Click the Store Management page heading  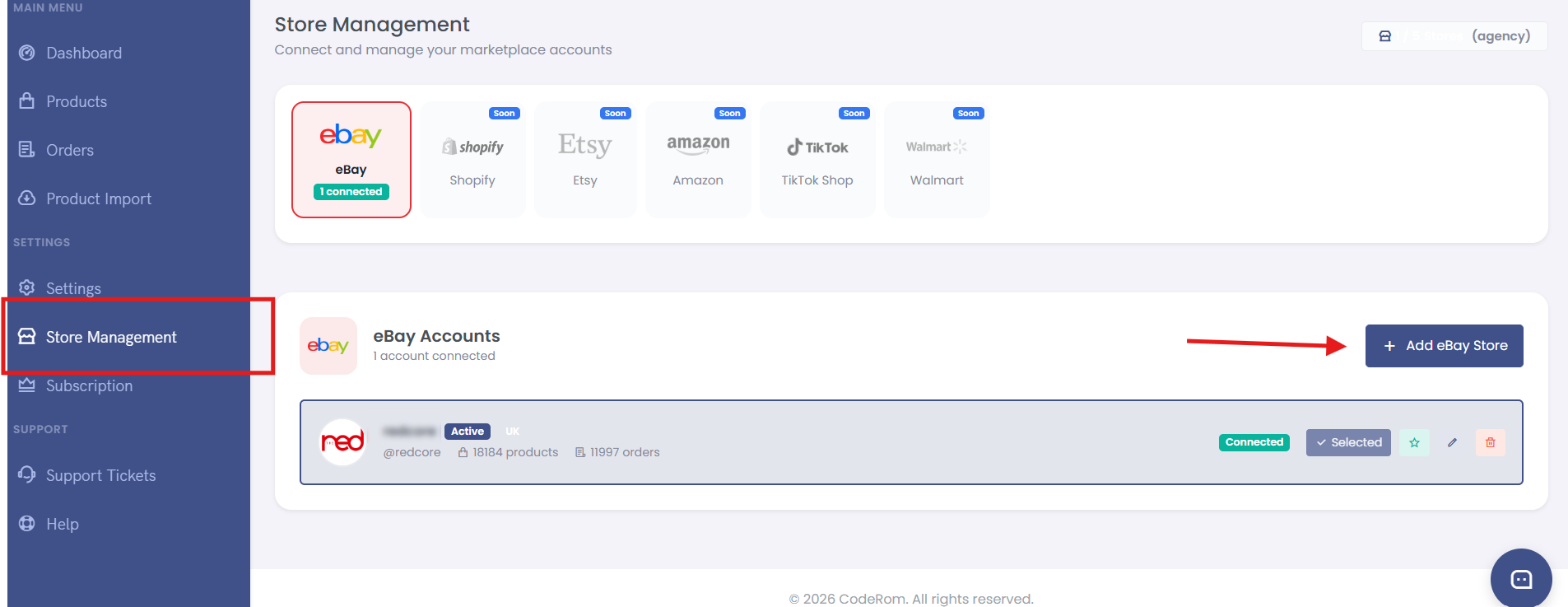372,25
